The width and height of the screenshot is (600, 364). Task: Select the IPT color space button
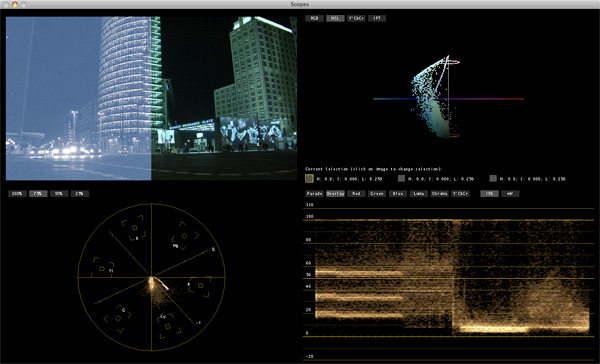pos(377,18)
